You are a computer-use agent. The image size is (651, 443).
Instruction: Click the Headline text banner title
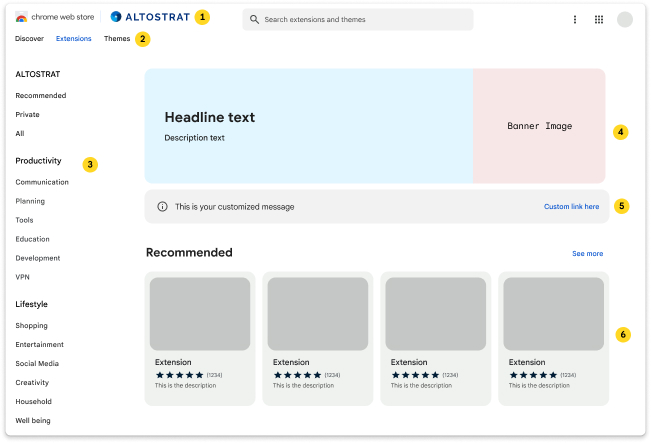pyautogui.click(x=210, y=117)
